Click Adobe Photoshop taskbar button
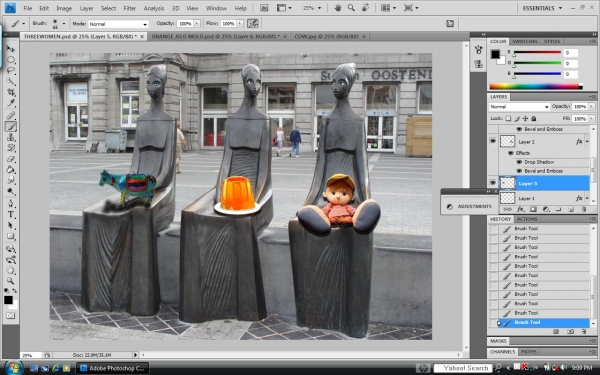This screenshot has height=375, width=600. [x=112, y=368]
